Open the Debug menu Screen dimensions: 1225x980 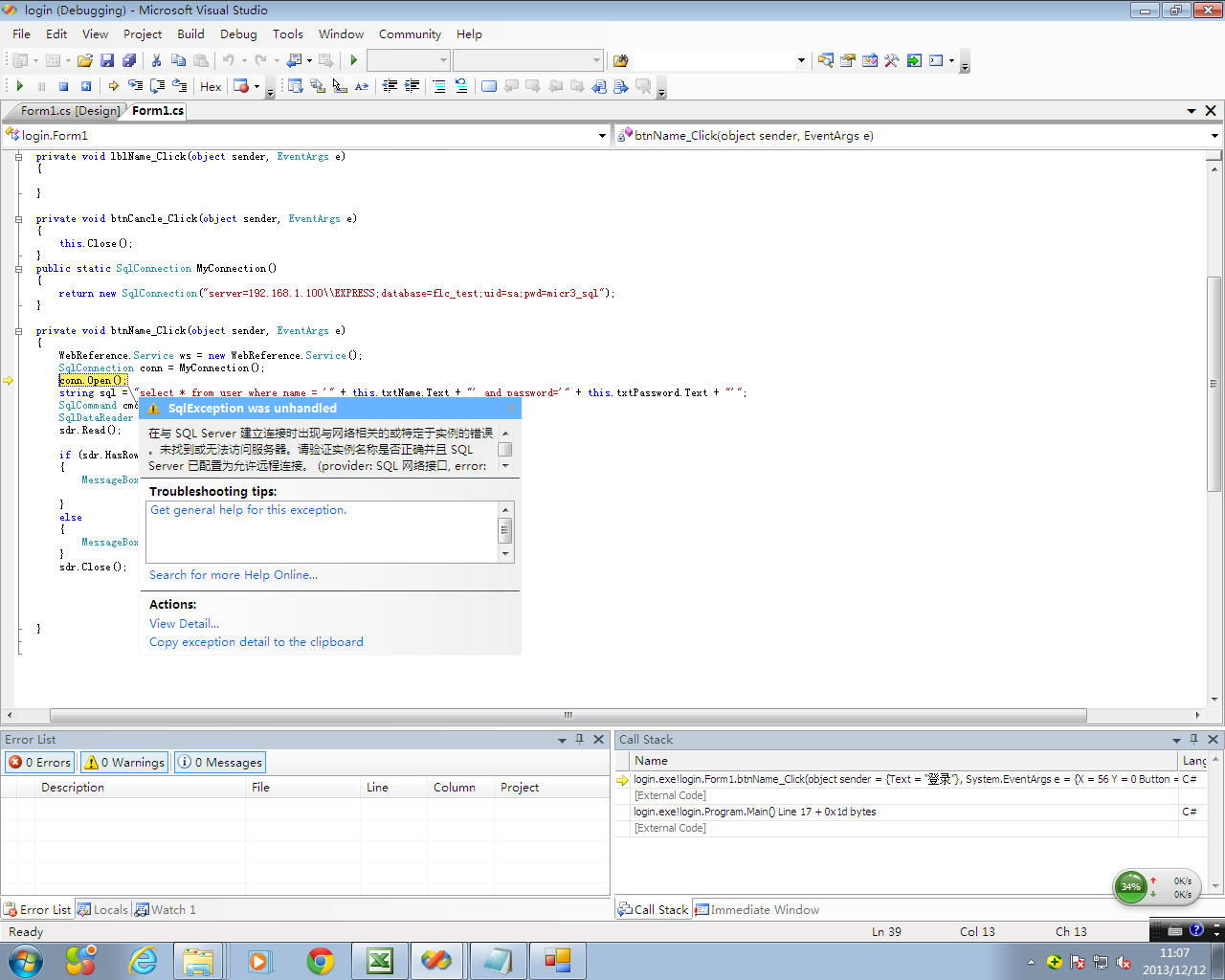pyautogui.click(x=238, y=34)
